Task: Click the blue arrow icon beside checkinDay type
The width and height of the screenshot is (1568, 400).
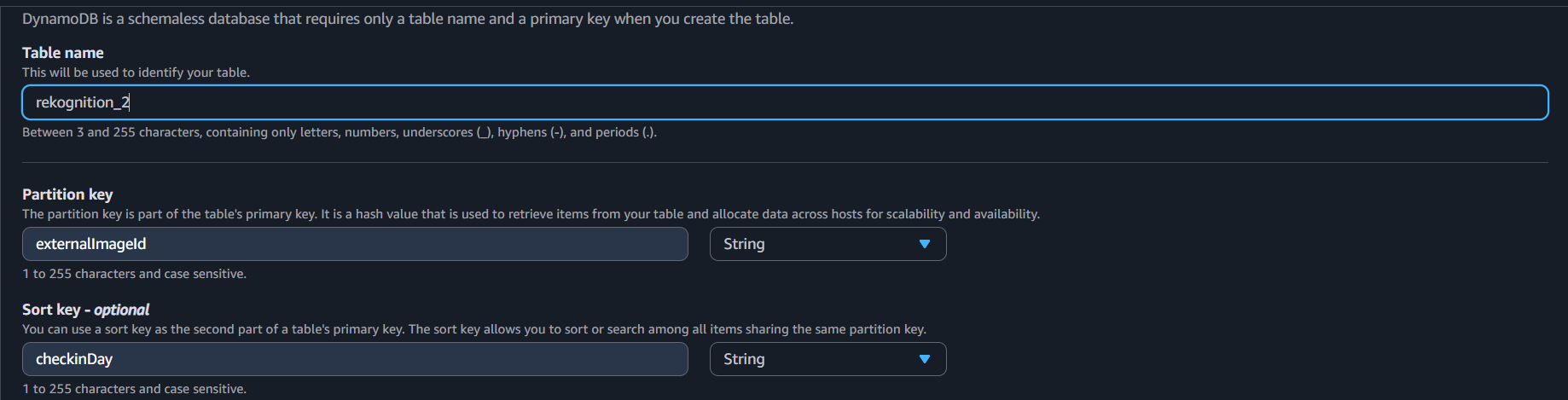Action: (x=924, y=359)
